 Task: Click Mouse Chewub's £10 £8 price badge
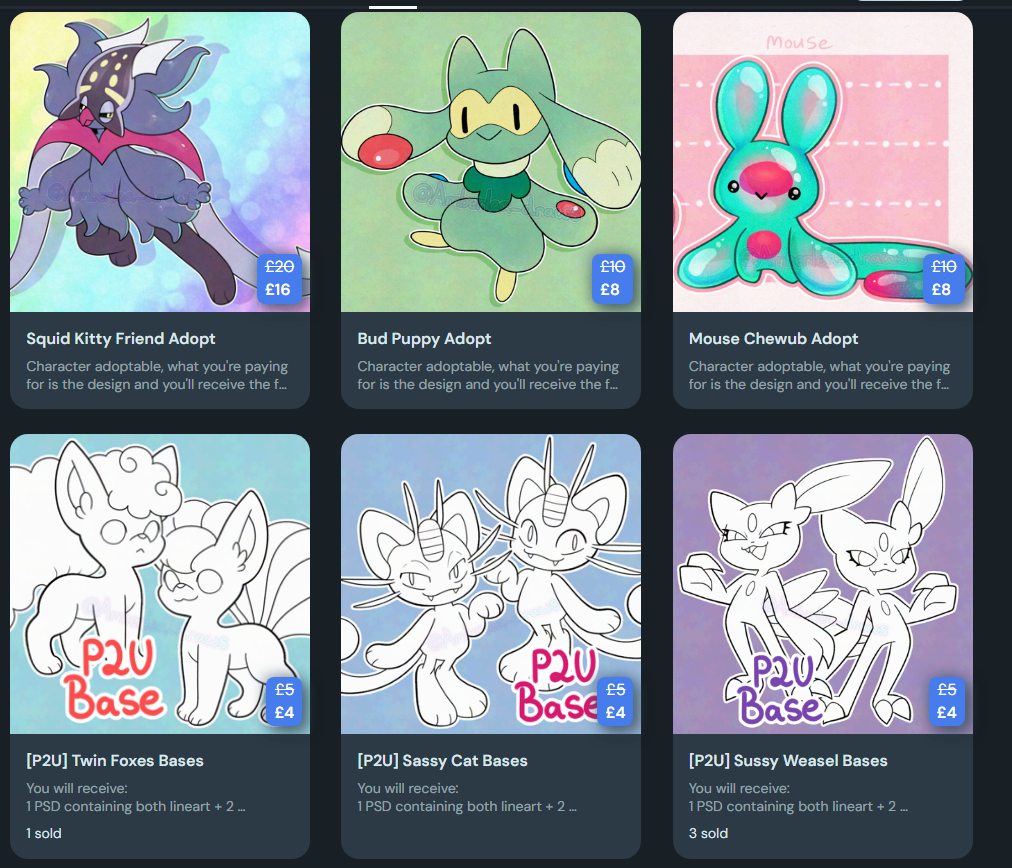click(x=944, y=278)
